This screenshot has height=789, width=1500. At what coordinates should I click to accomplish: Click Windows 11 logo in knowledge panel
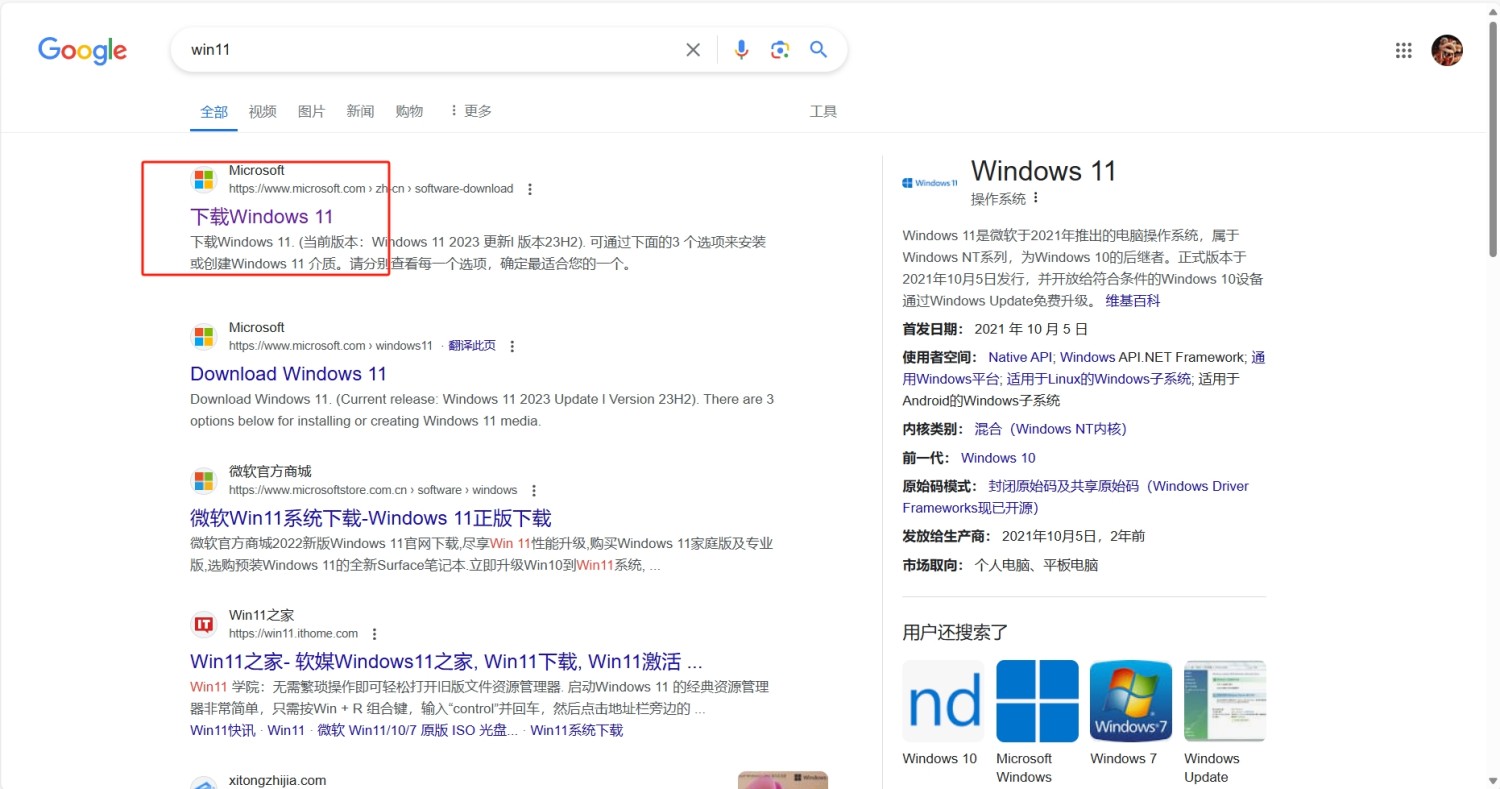click(x=930, y=183)
